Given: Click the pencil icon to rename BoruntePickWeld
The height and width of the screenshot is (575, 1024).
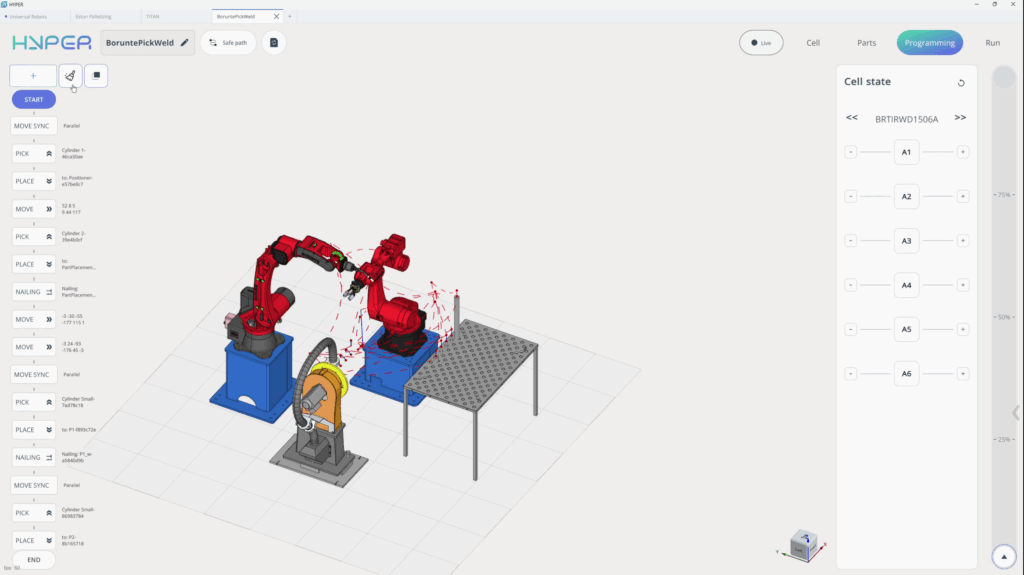Looking at the screenshot, I should click(185, 42).
